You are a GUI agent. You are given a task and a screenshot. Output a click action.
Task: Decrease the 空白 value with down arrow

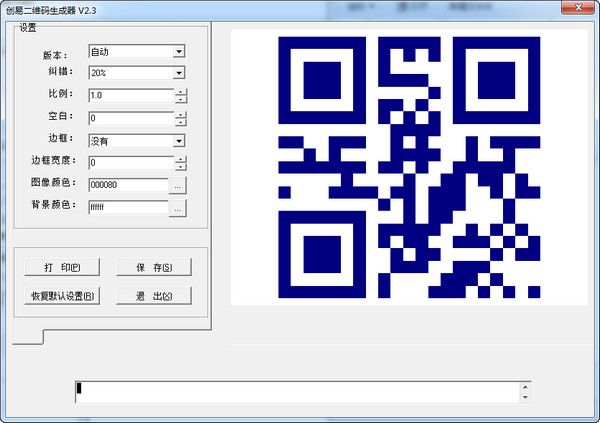(x=181, y=122)
